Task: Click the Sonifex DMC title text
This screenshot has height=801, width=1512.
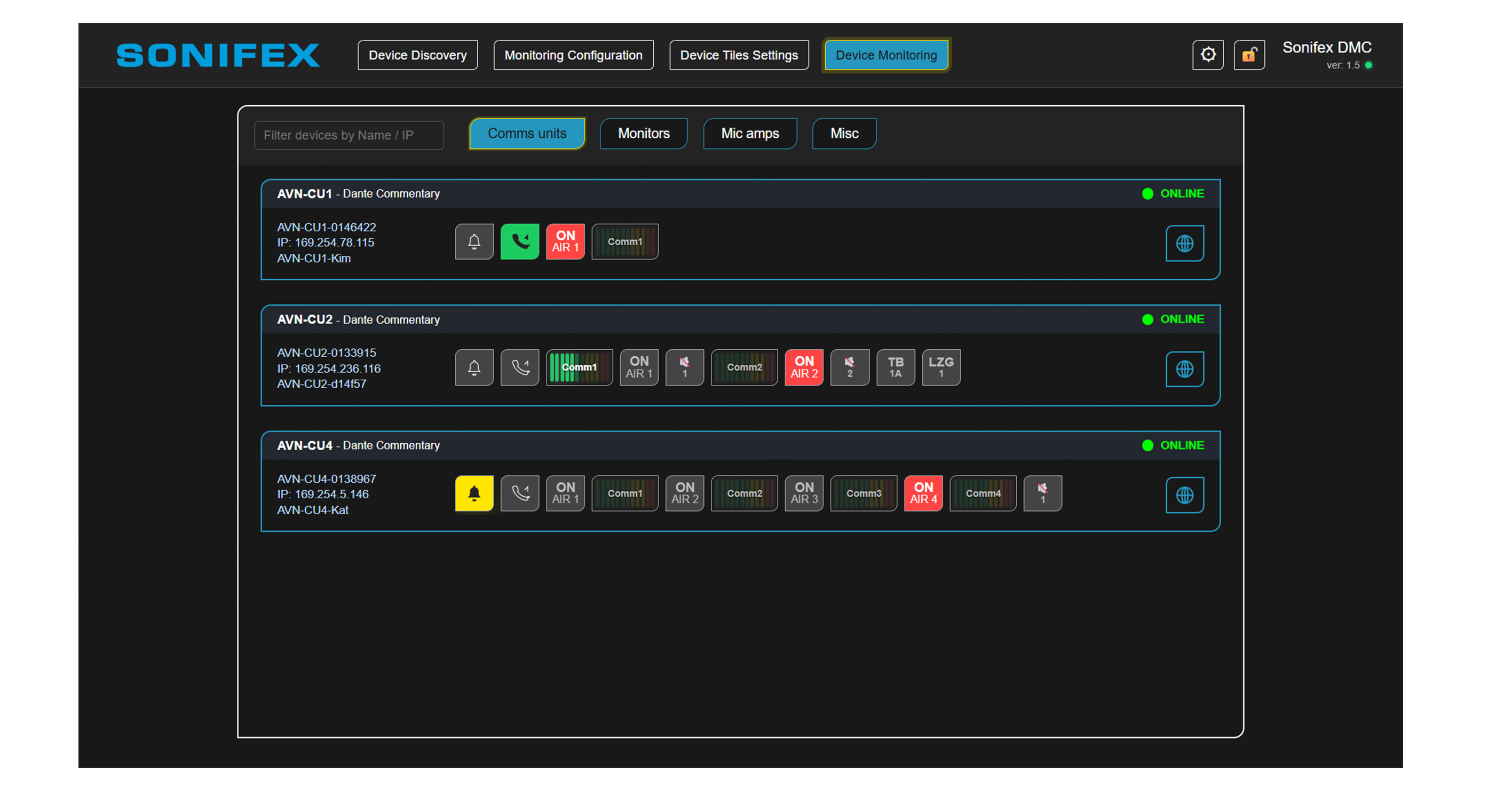Action: 1327,48
